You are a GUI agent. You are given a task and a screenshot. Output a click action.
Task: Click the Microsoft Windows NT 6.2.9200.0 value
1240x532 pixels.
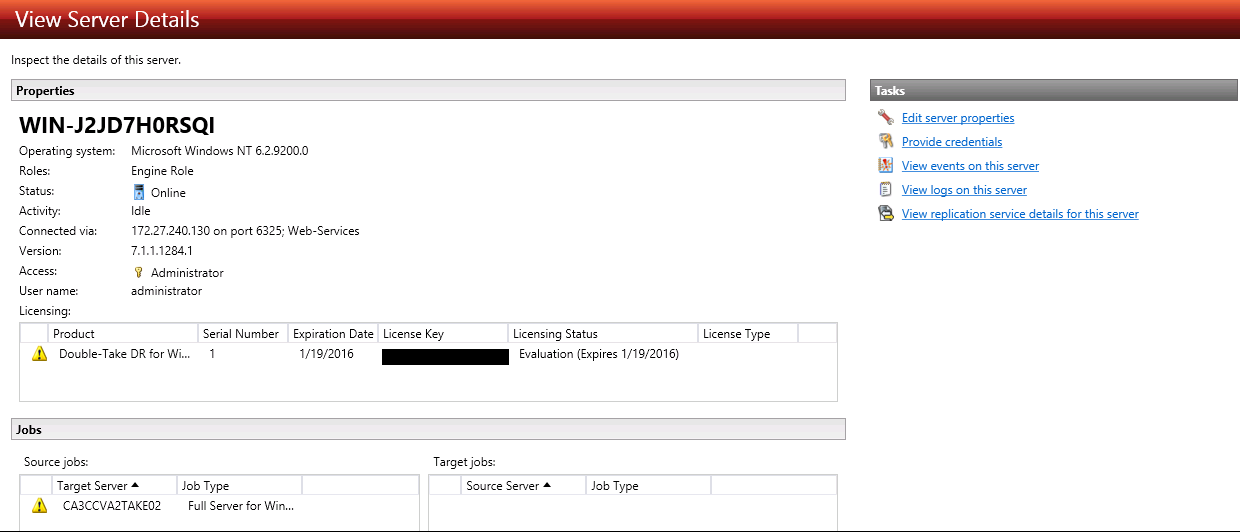tap(220, 151)
